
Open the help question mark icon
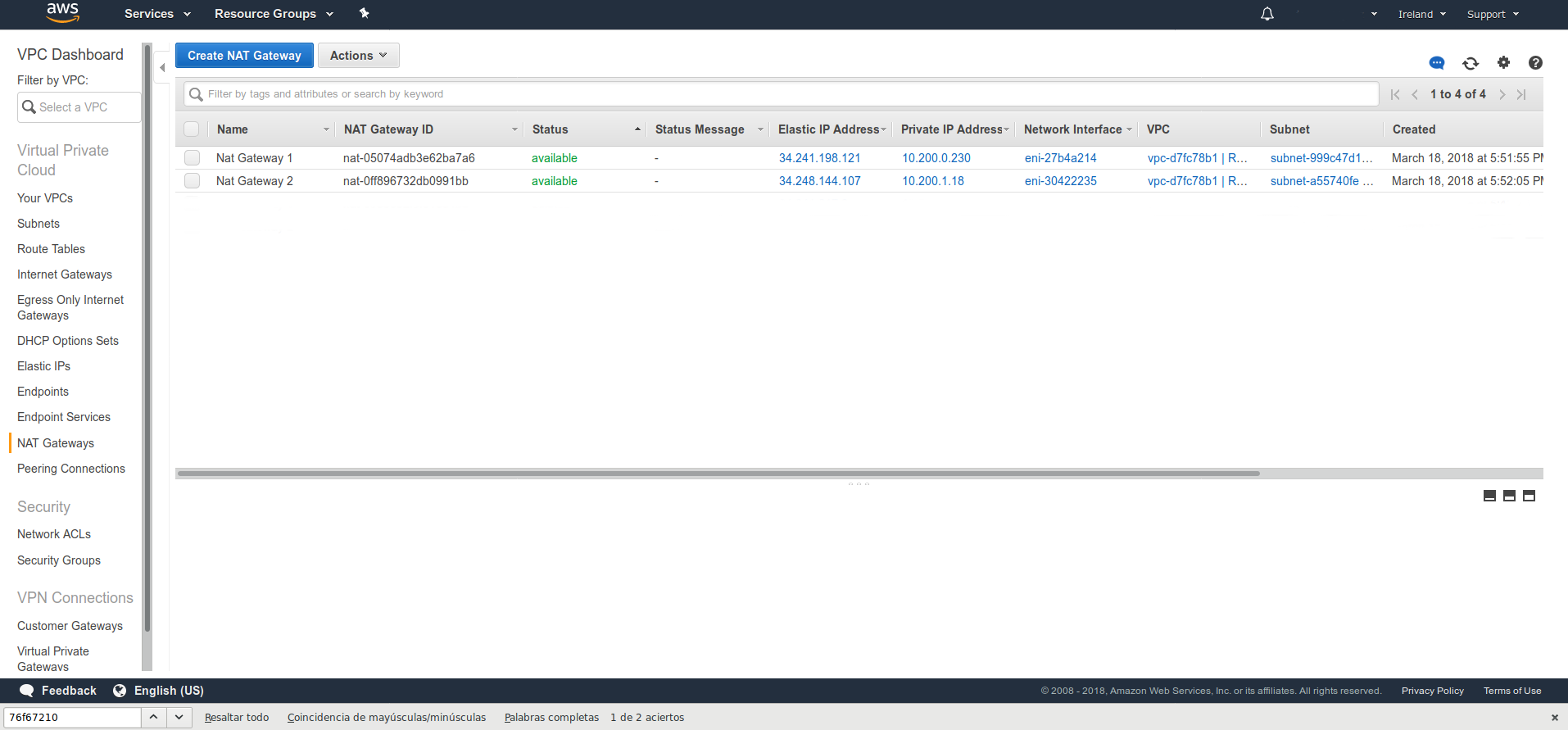pos(1535,62)
